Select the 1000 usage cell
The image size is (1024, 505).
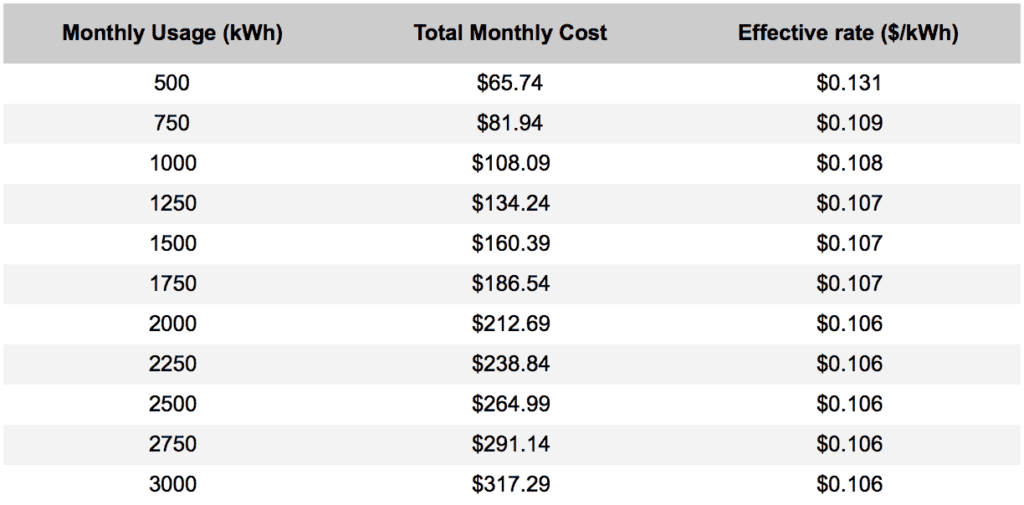click(172, 163)
